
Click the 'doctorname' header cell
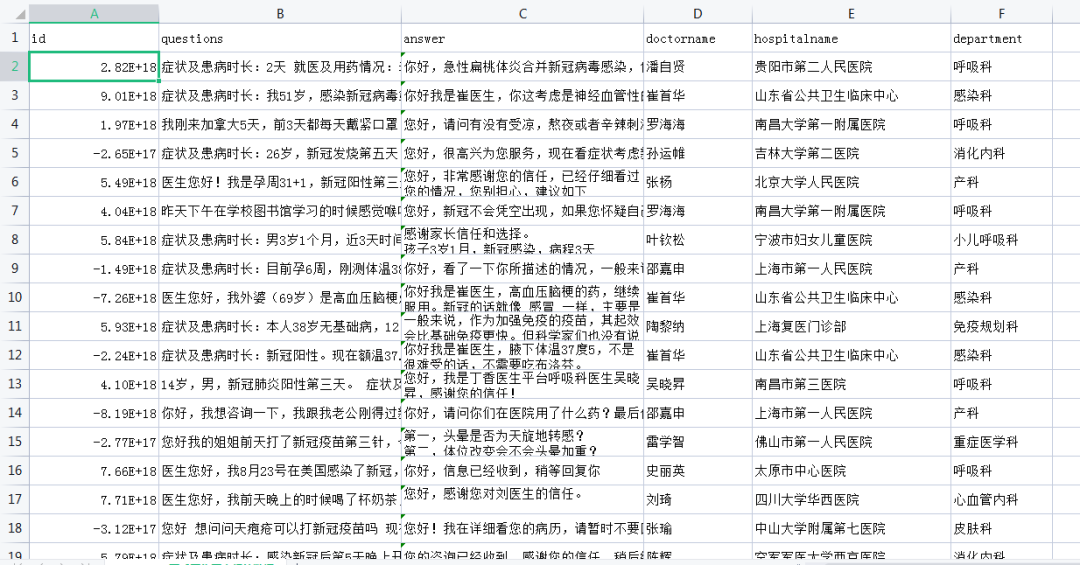698,38
